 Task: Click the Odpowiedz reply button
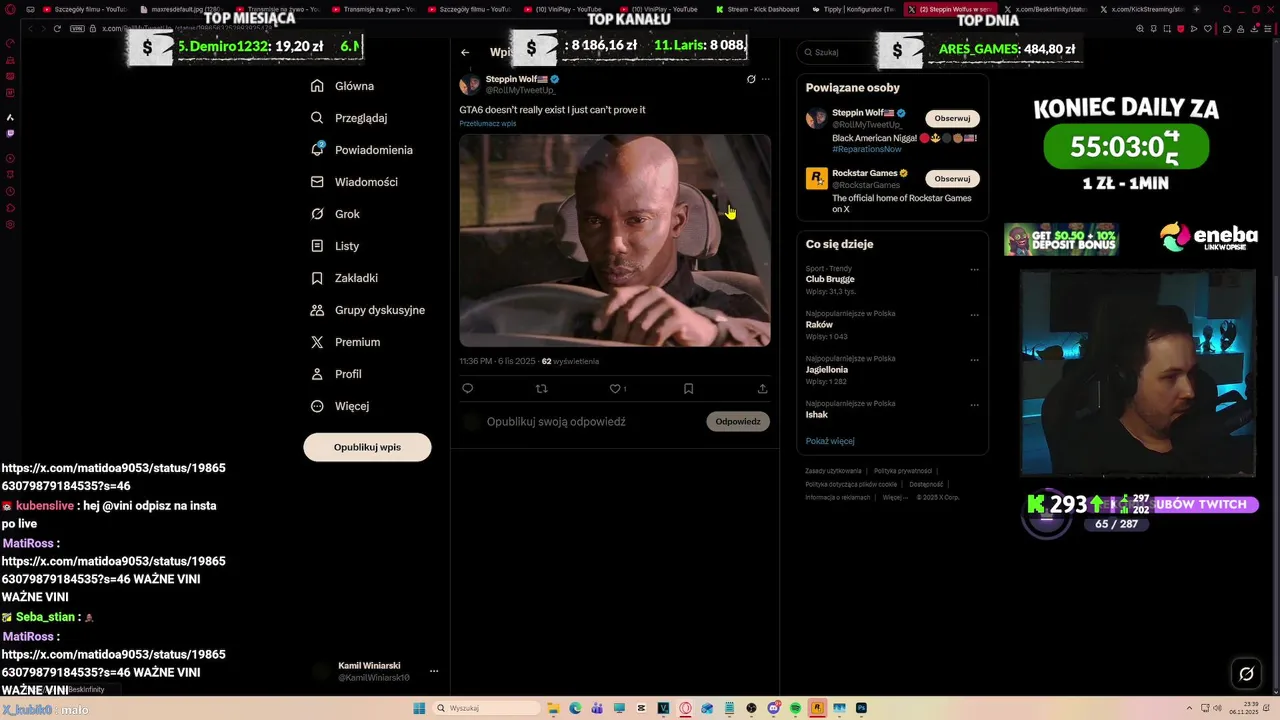(x=738, y=421)
